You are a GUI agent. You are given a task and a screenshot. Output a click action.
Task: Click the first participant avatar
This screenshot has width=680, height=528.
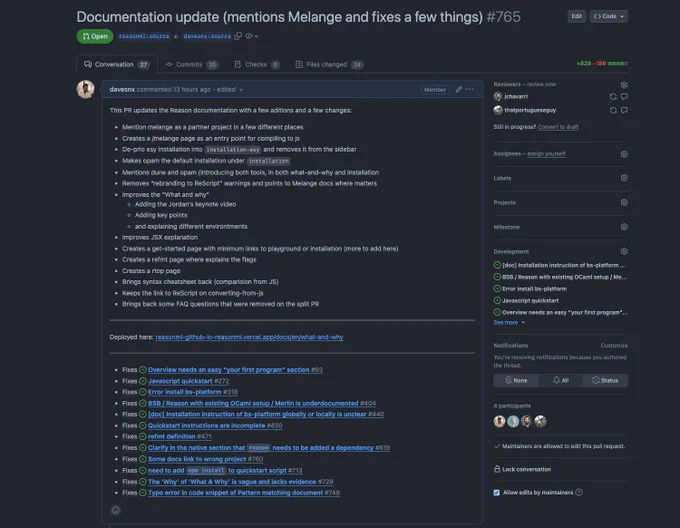pyautogui.click(x=500, y=421)
